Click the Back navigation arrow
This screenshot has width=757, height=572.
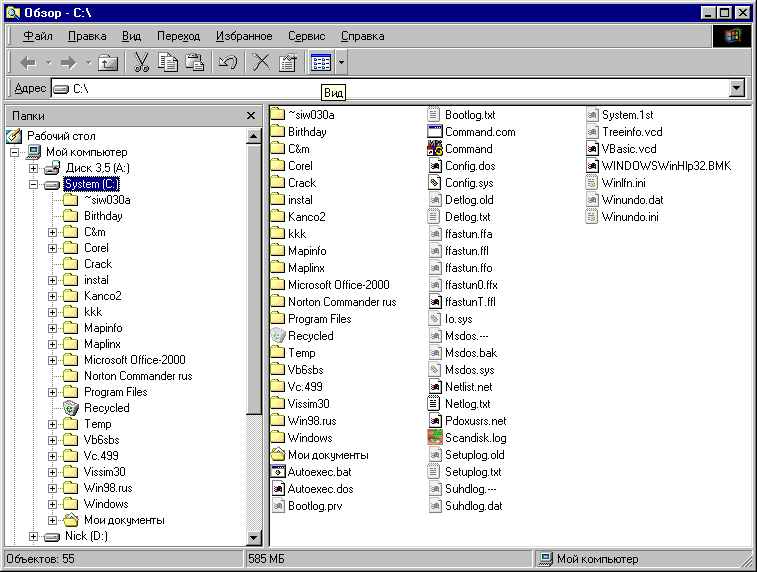[x=29, y=63]
